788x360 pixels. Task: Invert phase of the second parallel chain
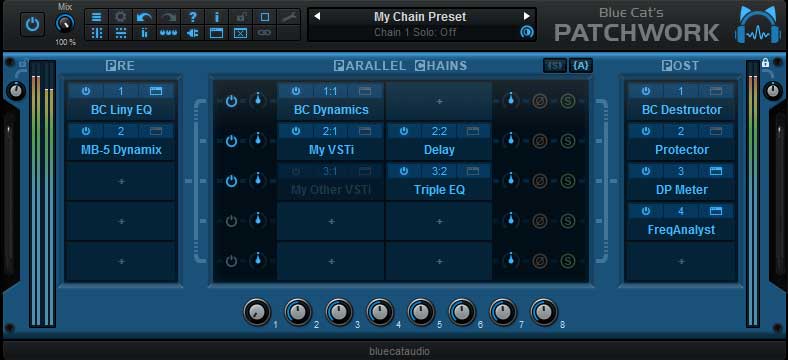click(x=540, y=140)
